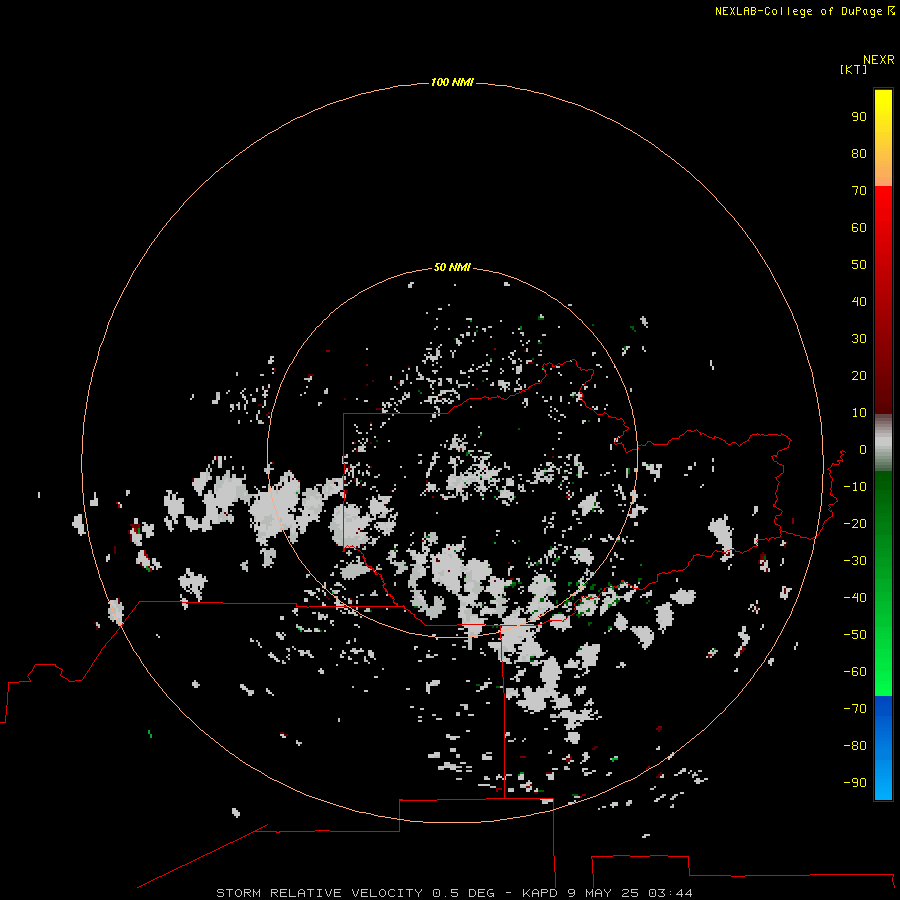Click the 90 value on the velocity scale
The image size is (900, 900).
(x=859, y=117)
